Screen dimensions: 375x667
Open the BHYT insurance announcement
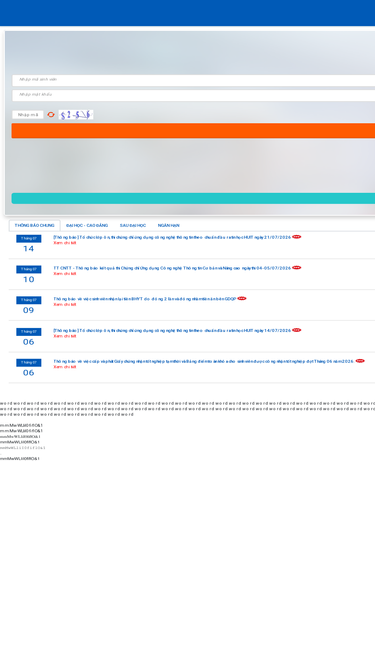(x=145, y=299)
